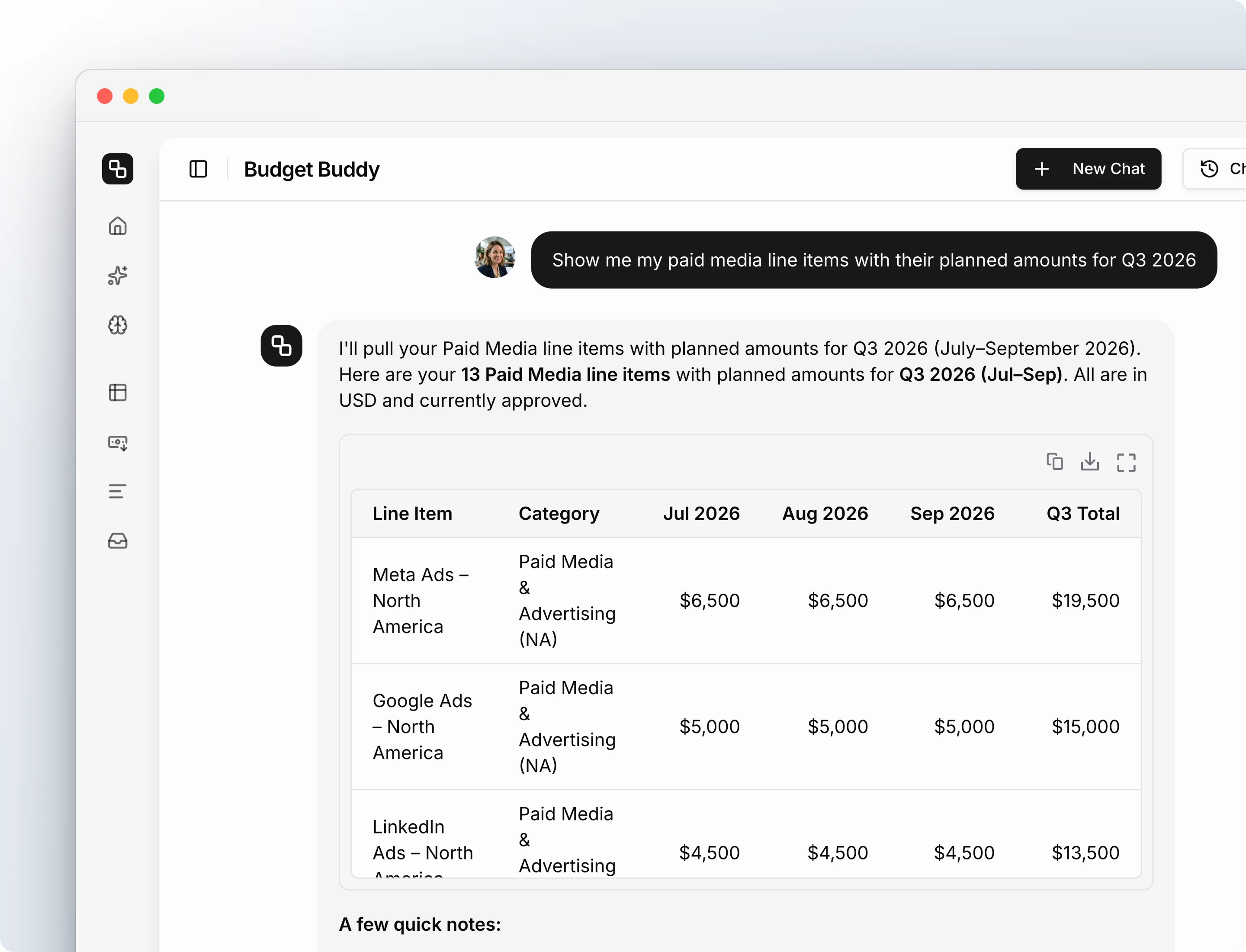Open the Home icon in sidebar
This screenshot has width=1246, height=952.
pos(117,226)
